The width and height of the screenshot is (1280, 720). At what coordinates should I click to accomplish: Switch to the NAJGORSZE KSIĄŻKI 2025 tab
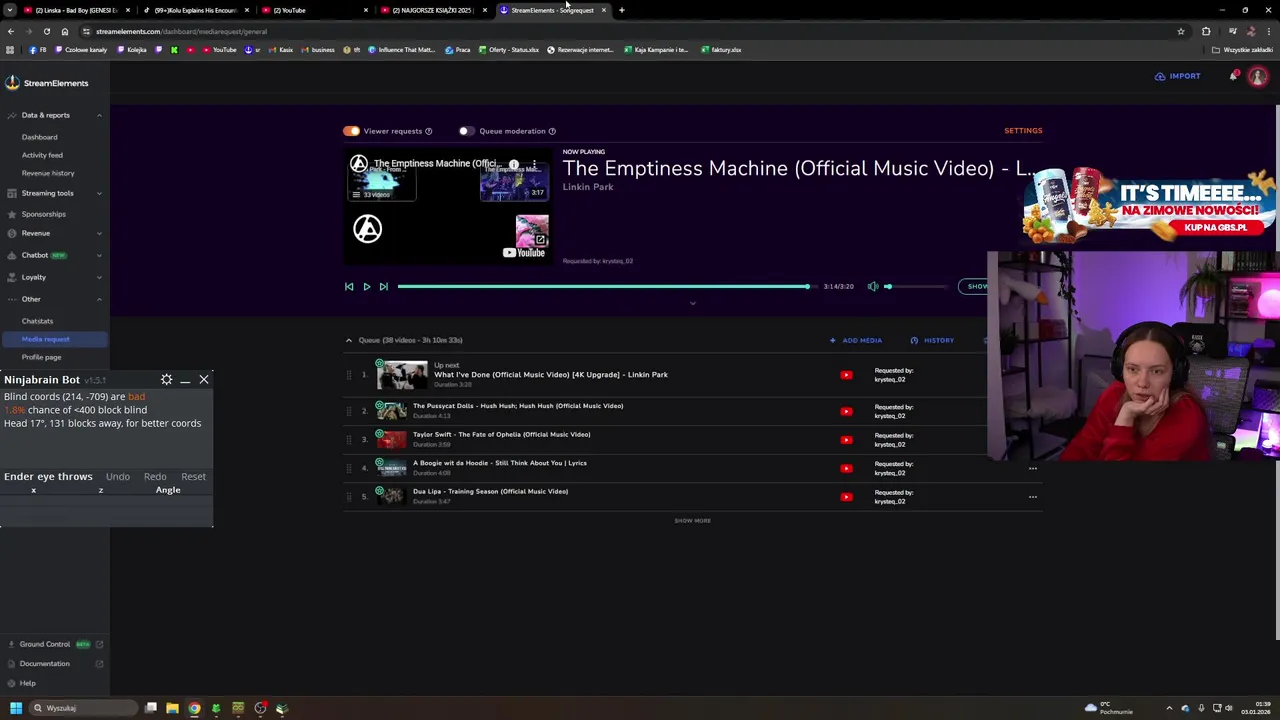[x=431, y=10]
